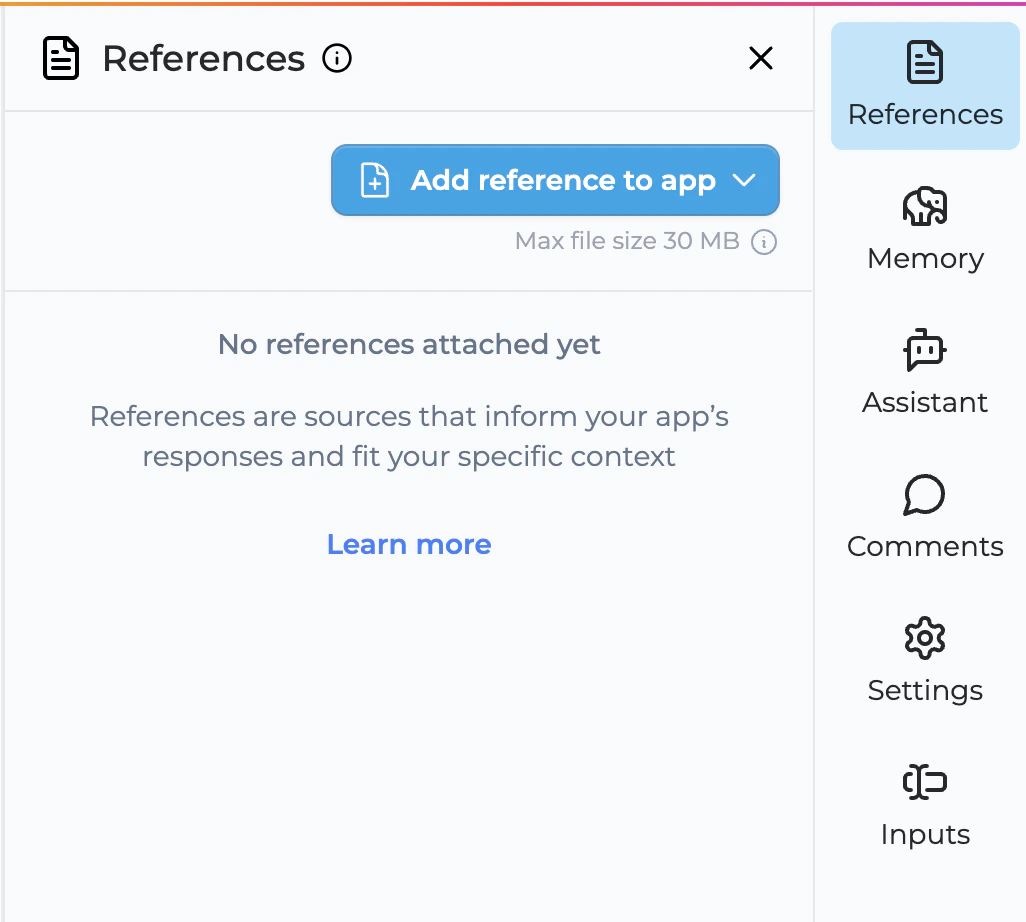The height and width of the screenshot is (922, 1026).
Task: Open the Comments speech-bubble icon
Action: pos(923,495)
